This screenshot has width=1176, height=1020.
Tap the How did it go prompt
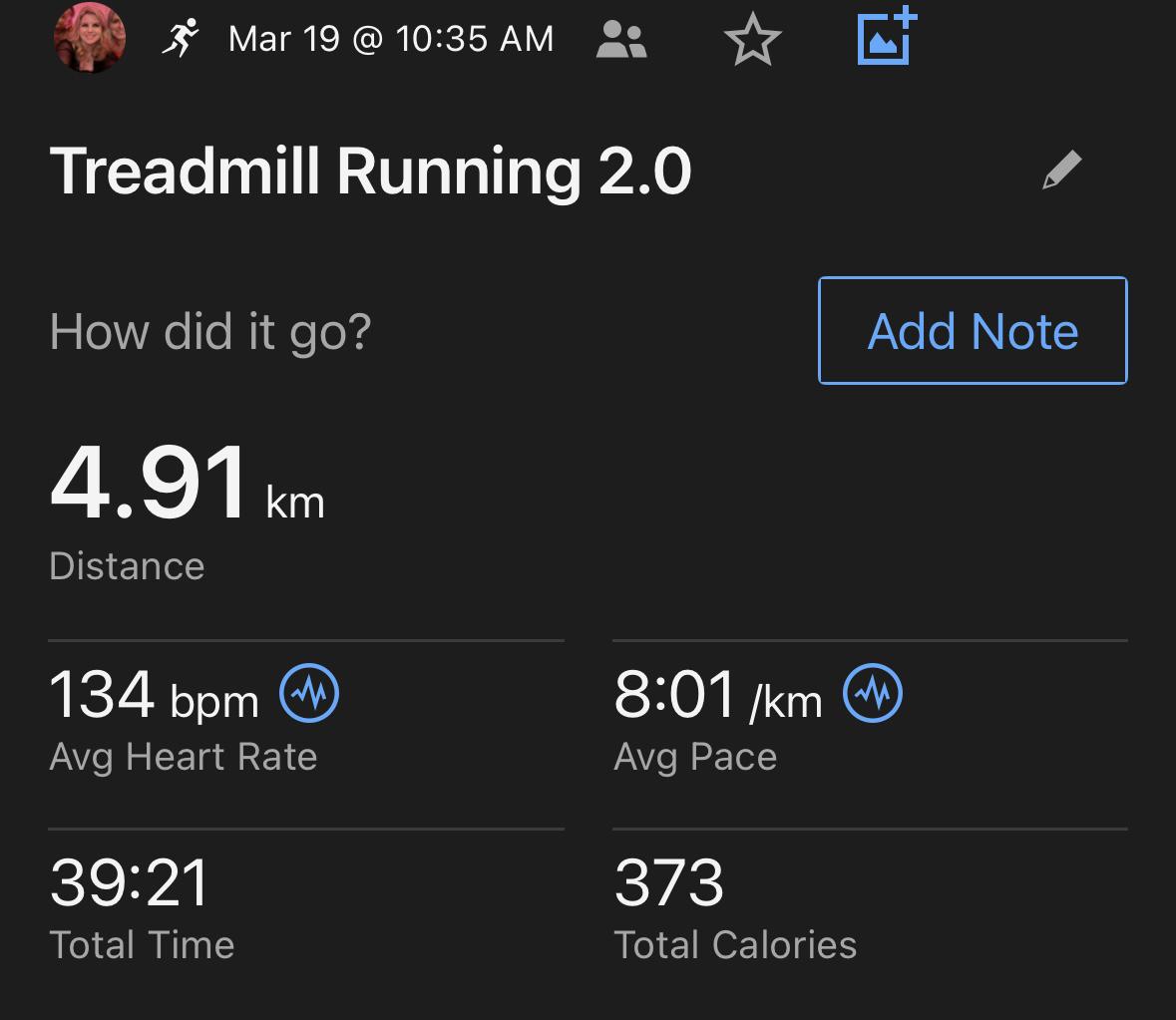(x=210, y=331)
